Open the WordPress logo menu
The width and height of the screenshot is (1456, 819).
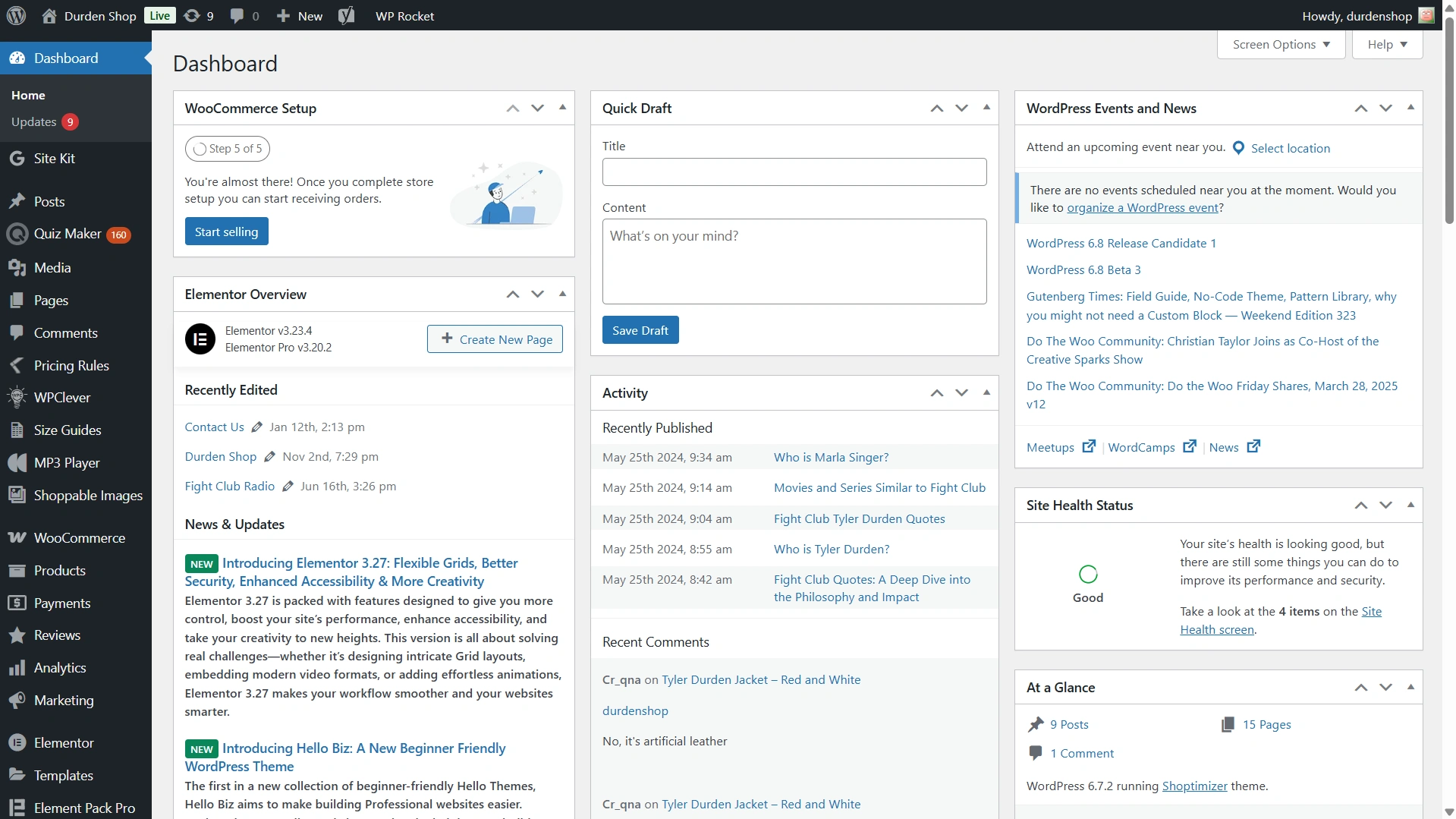[x=17, y=15]
